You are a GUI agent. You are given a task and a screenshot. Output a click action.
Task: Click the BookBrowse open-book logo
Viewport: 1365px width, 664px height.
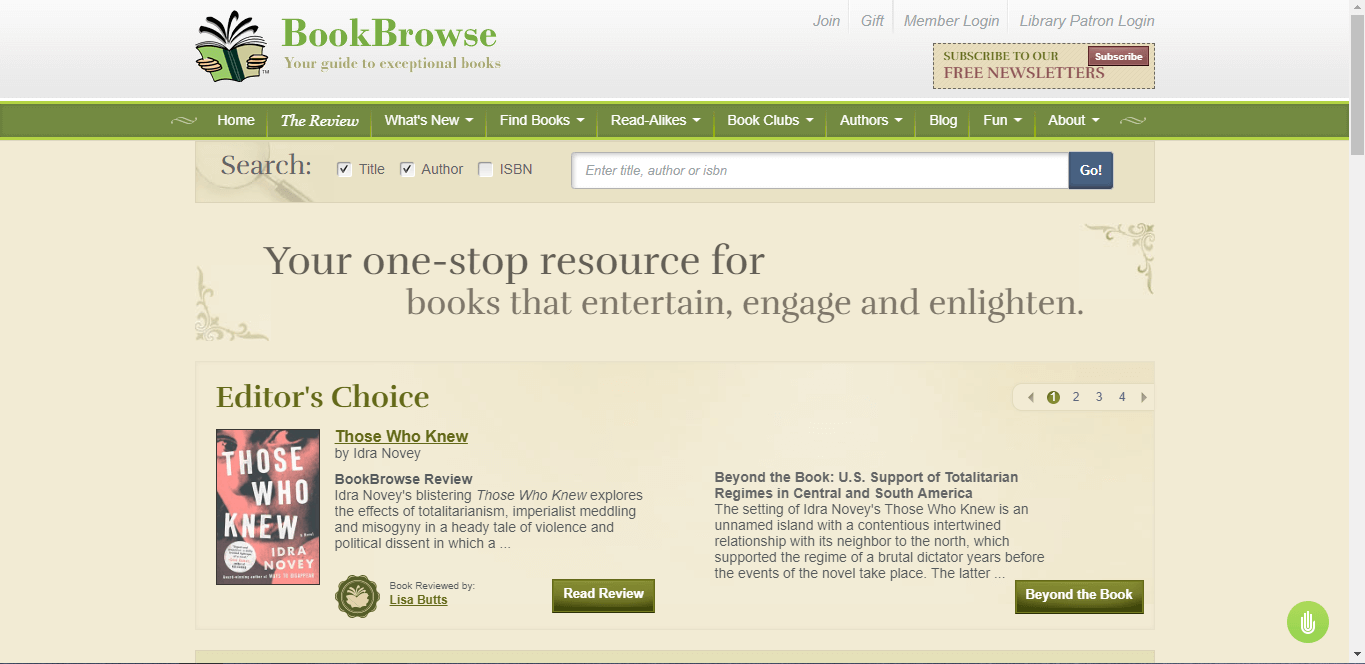coord(233,46)
